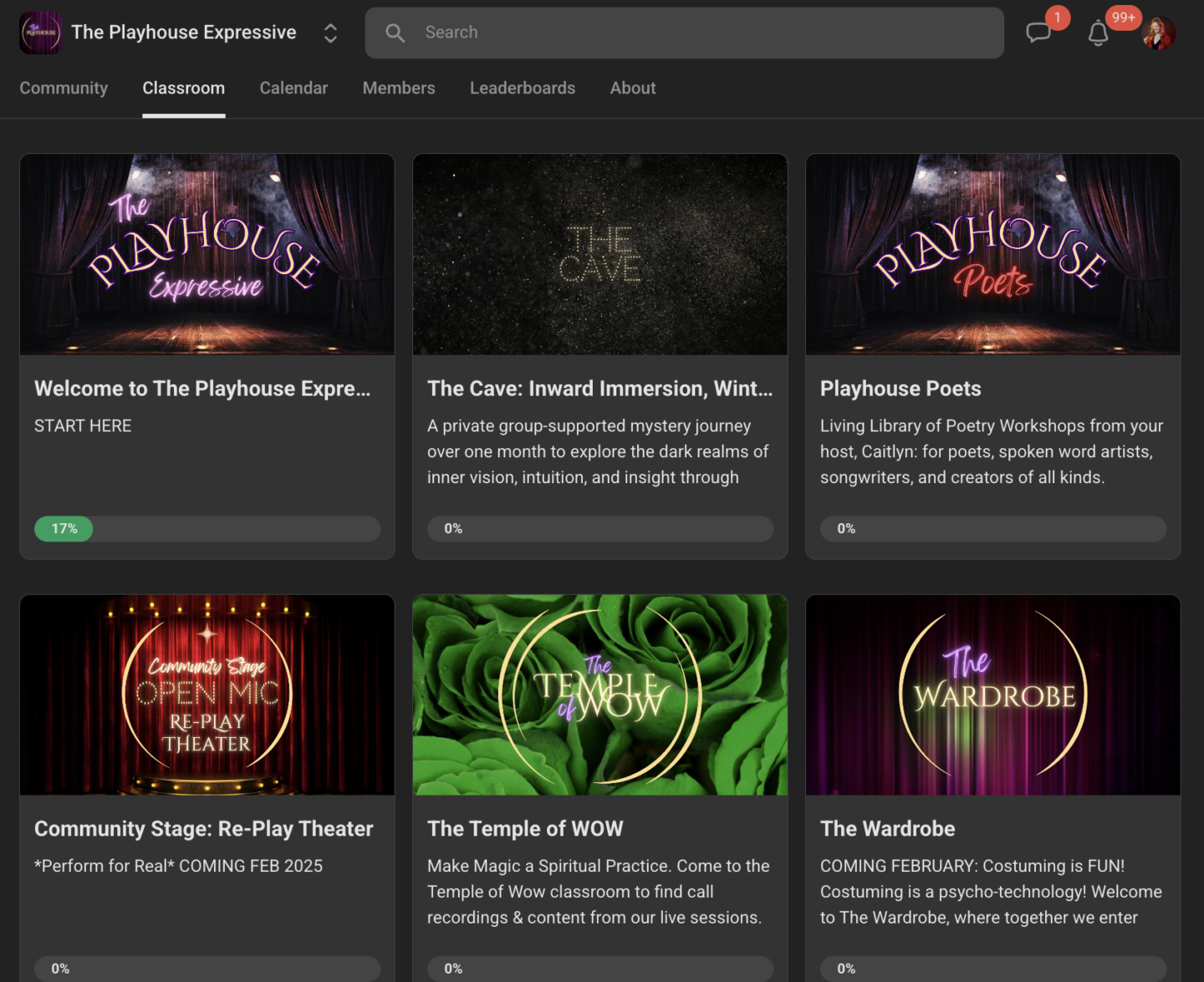The width and height of the screenshot is (1204, 982).
Task: Open the chat messages icon
Action: tap(1038, 33)
